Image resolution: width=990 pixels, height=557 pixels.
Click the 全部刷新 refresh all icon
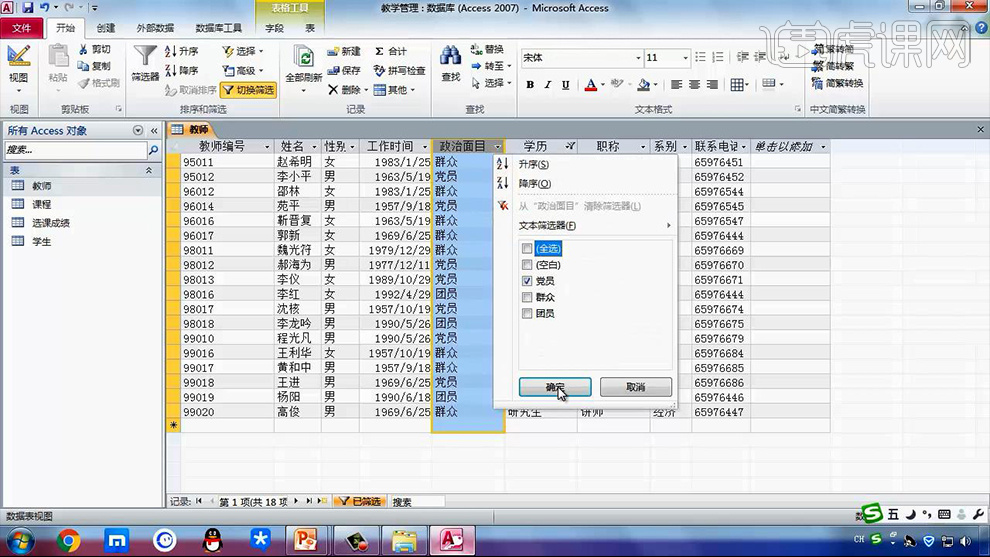[x=304, y=57]
